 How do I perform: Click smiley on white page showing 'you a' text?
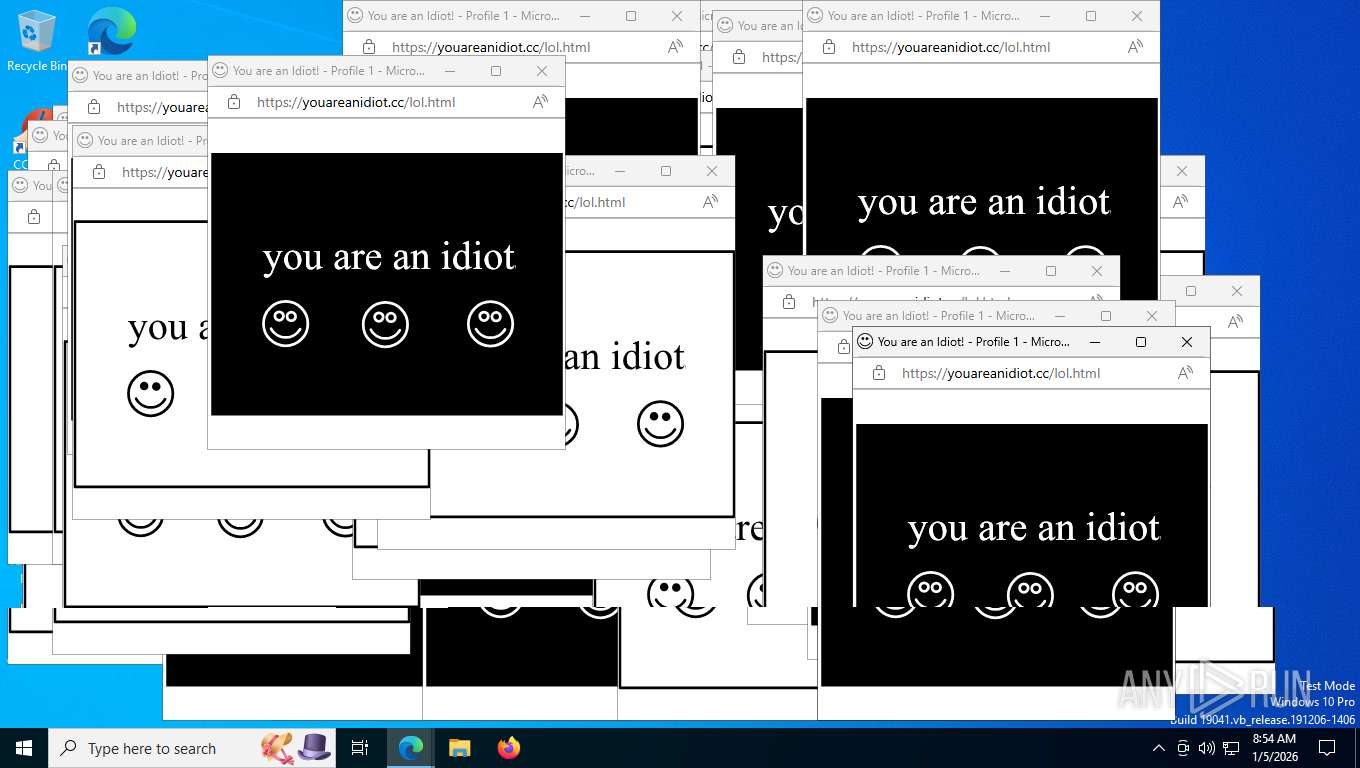coord(151,394)
